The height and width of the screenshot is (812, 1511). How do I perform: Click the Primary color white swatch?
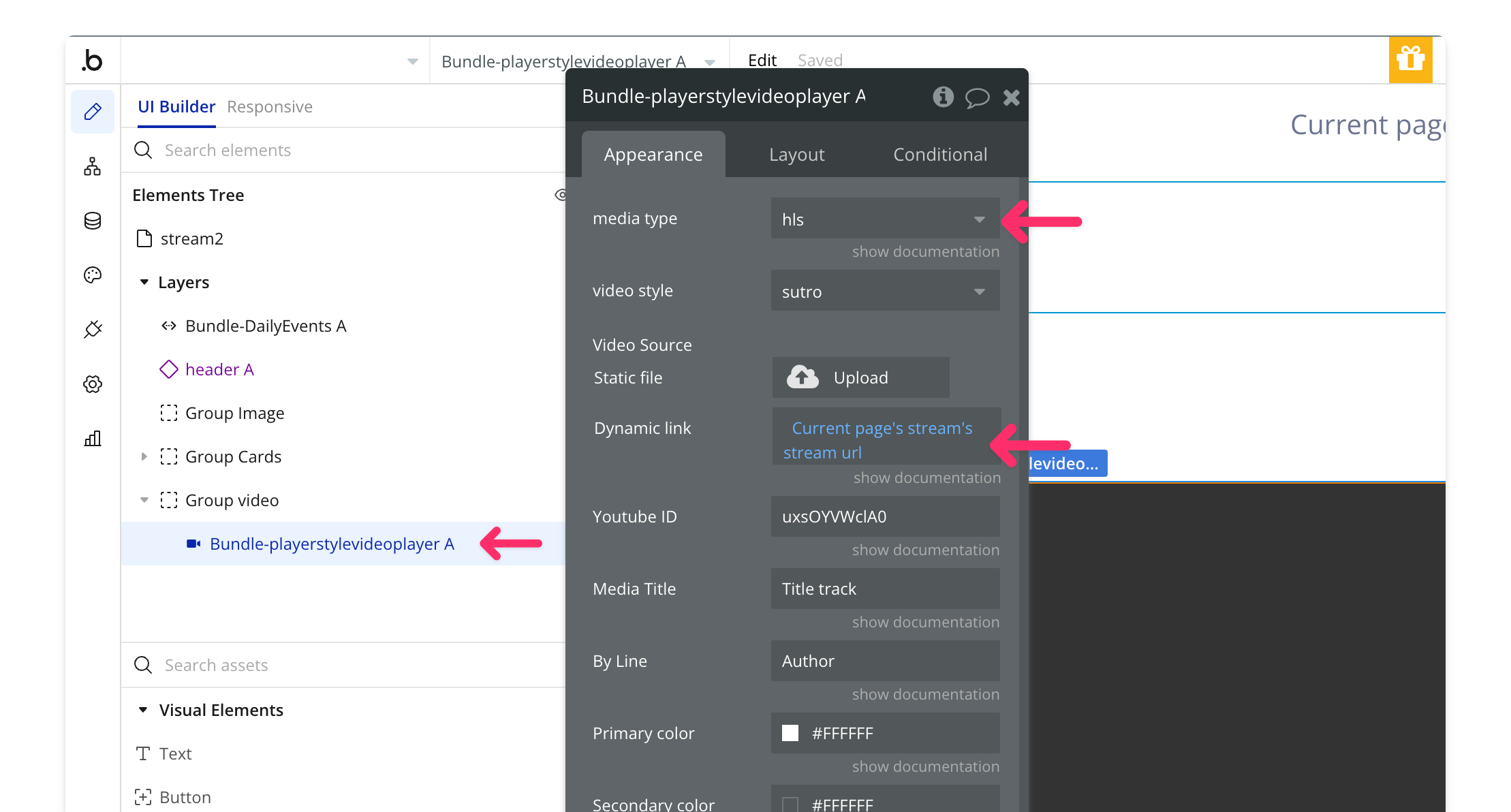point(790,733)
